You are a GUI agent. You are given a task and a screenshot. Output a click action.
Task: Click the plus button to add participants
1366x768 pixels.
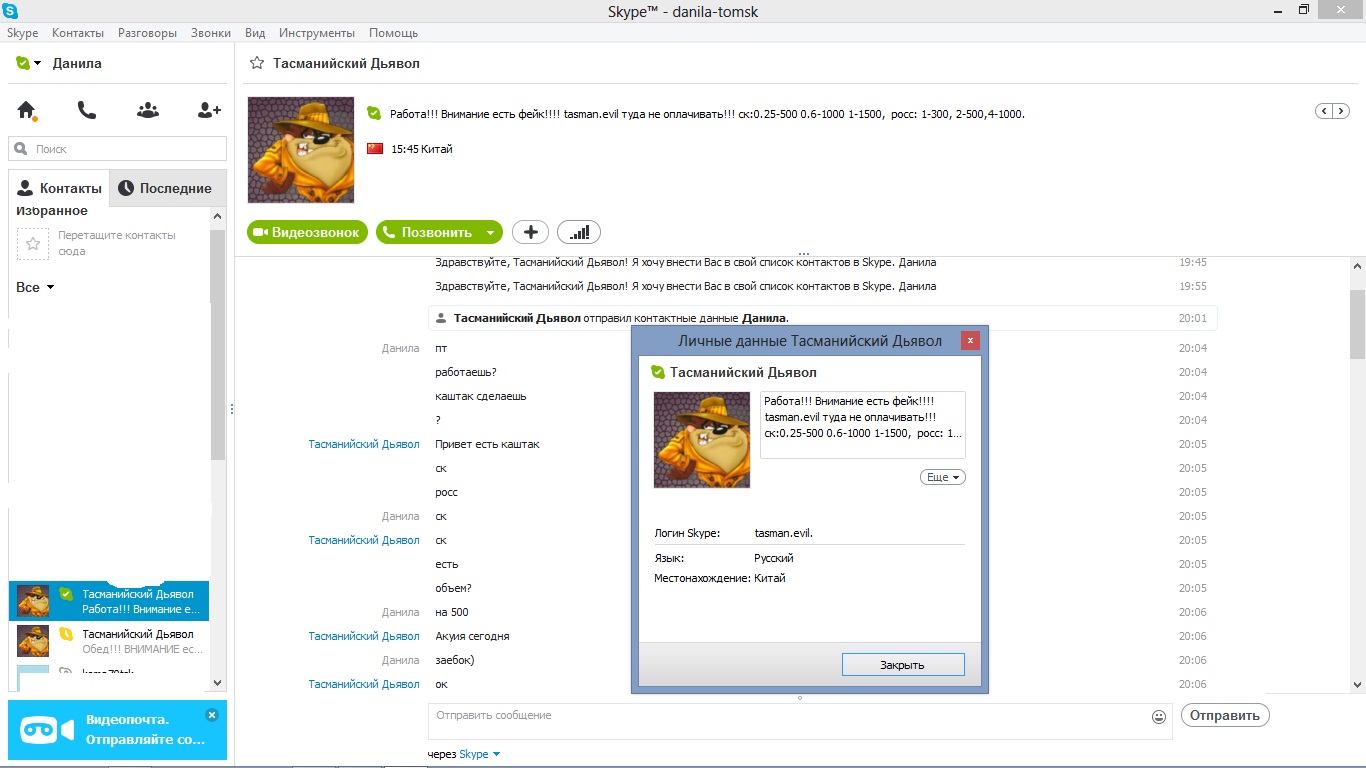[x=530, y=232]
